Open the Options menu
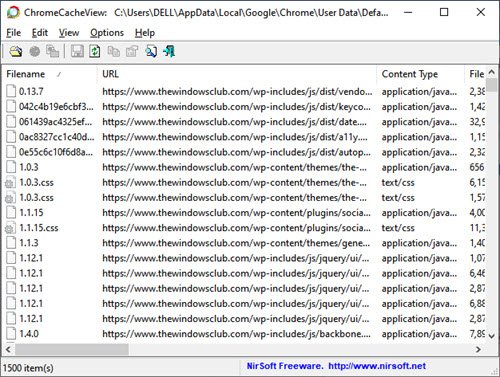Image resolution: width=500 pixels, height=377 pixels. coord(107,33)
